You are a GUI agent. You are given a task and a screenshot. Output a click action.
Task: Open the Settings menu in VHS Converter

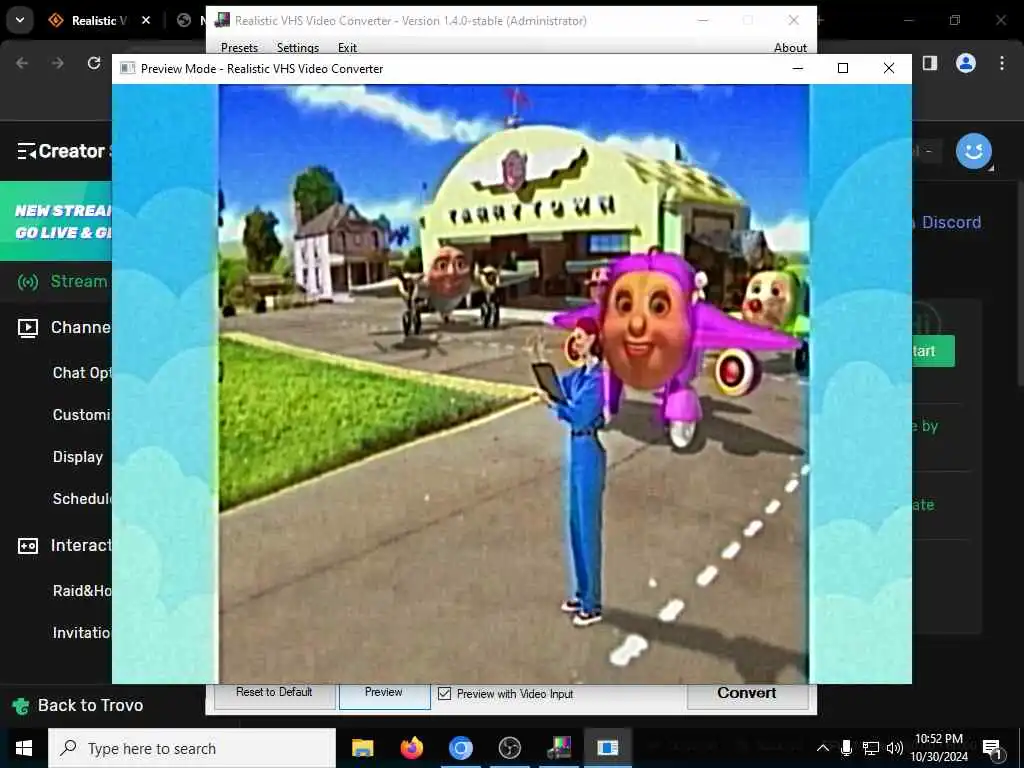pos(298,47)
